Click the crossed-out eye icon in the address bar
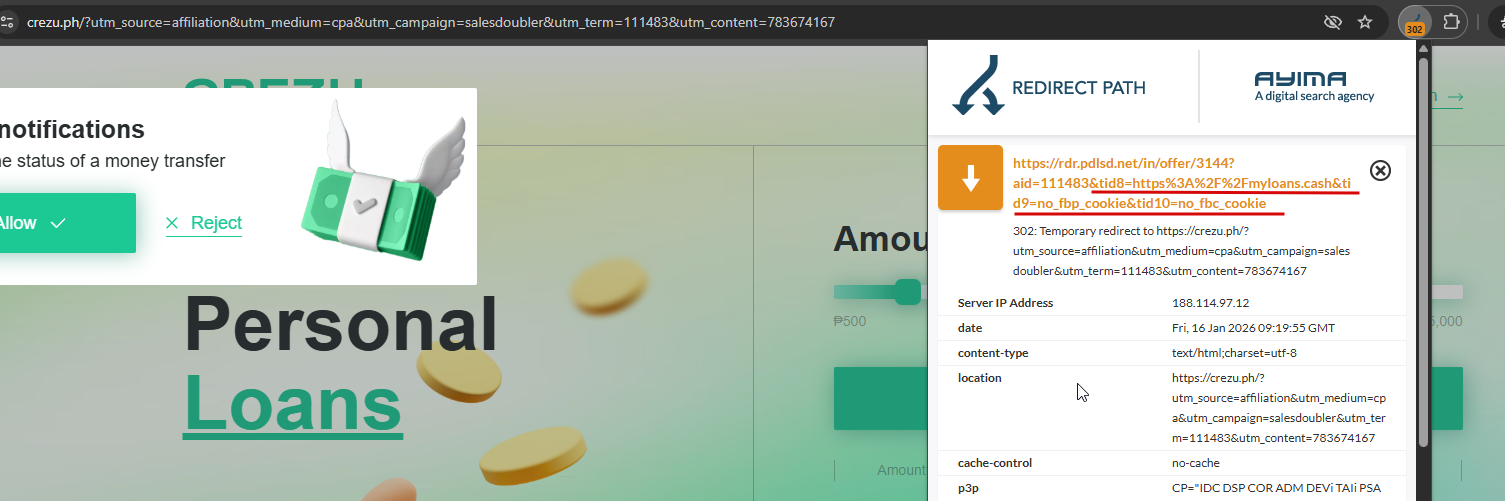1505x501 pixels. (x=1331, y=22)
